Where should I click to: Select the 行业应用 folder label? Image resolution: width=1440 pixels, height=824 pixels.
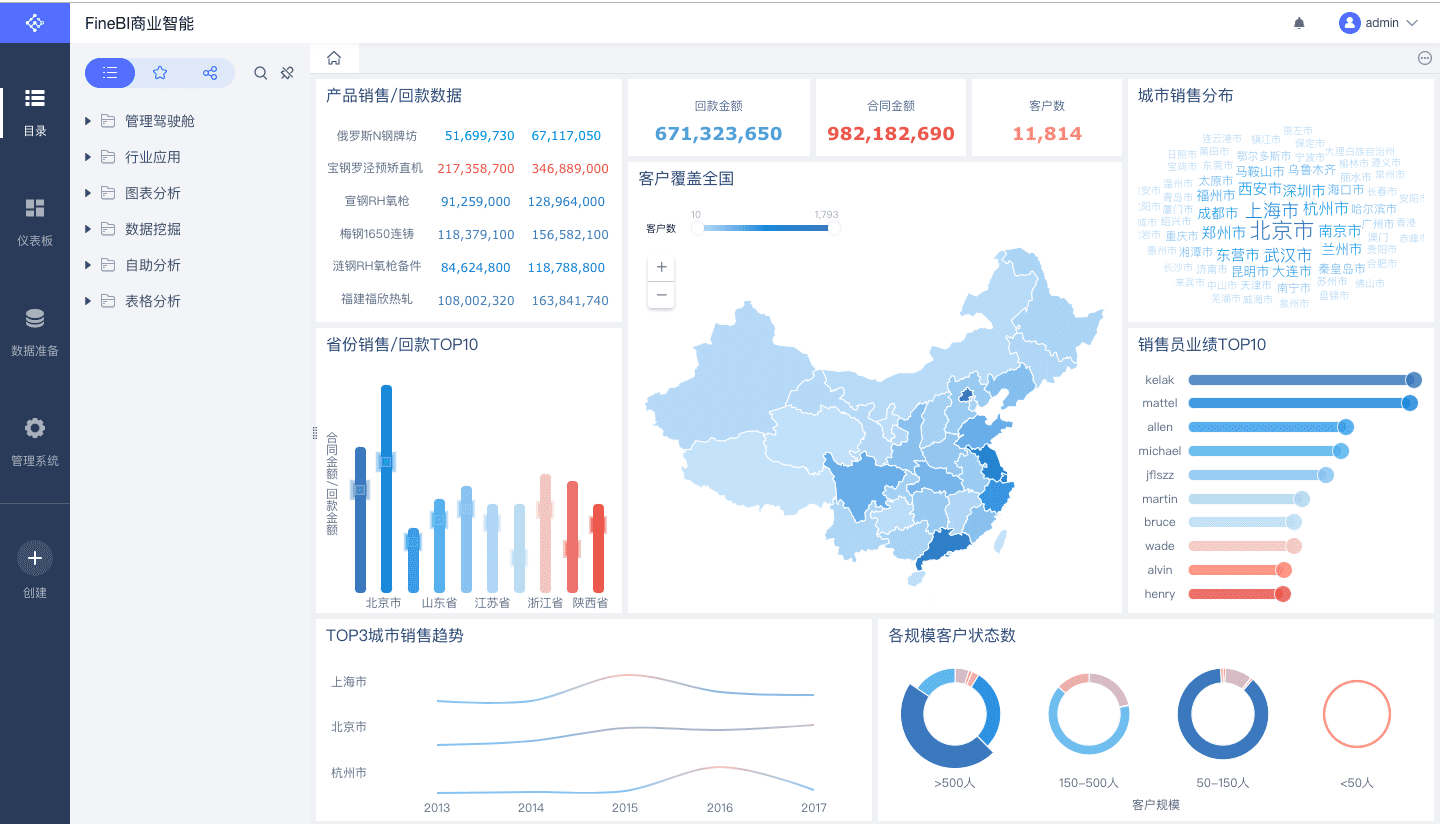point(153,157)
